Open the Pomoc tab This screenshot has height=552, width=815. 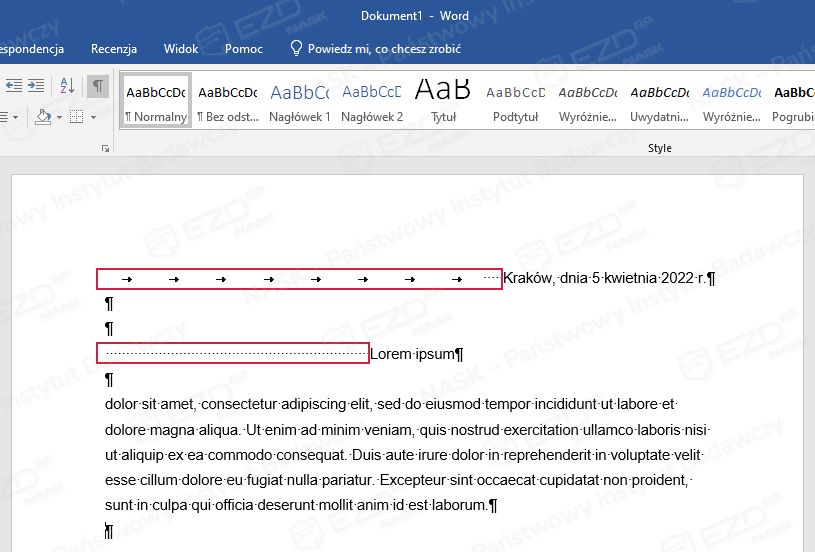[x=244, y=48]
